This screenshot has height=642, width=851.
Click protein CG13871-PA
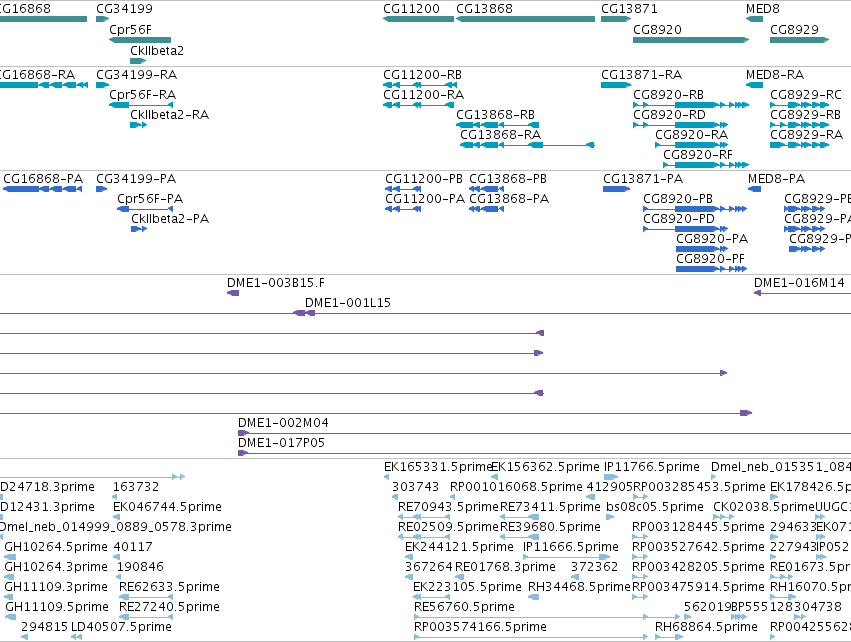click(617, 189)
